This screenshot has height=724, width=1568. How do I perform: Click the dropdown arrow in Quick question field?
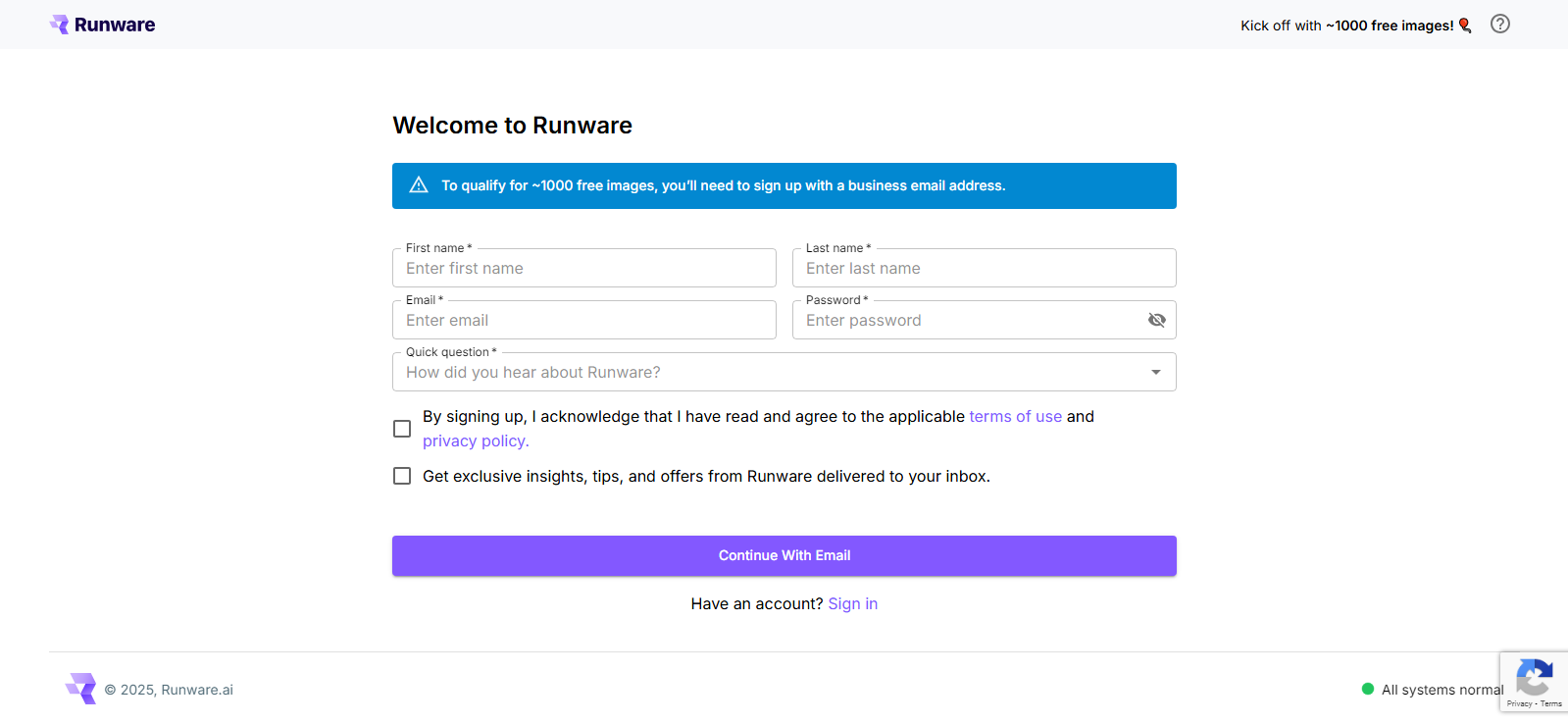1156,372
